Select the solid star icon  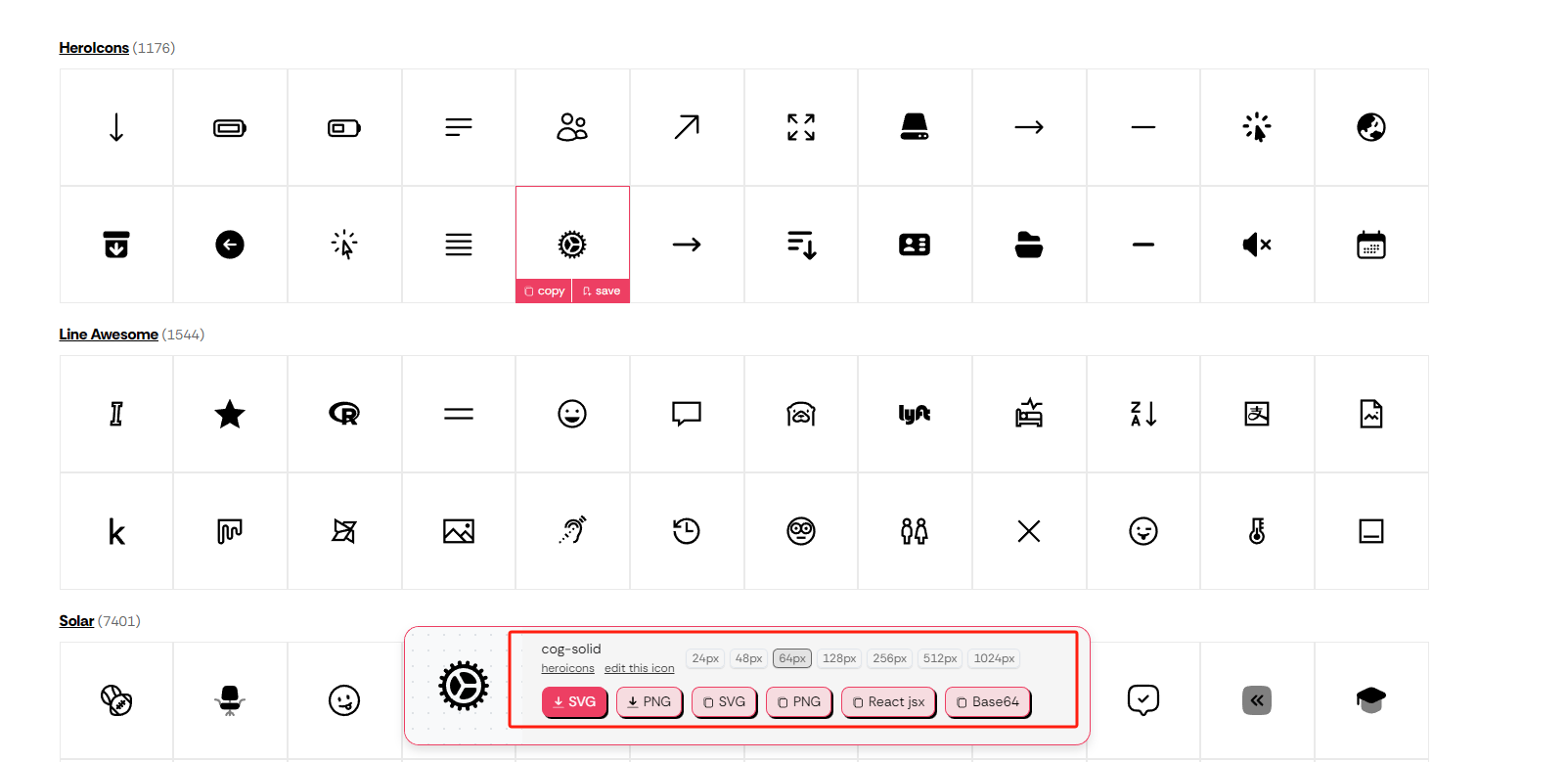(230, 414)
